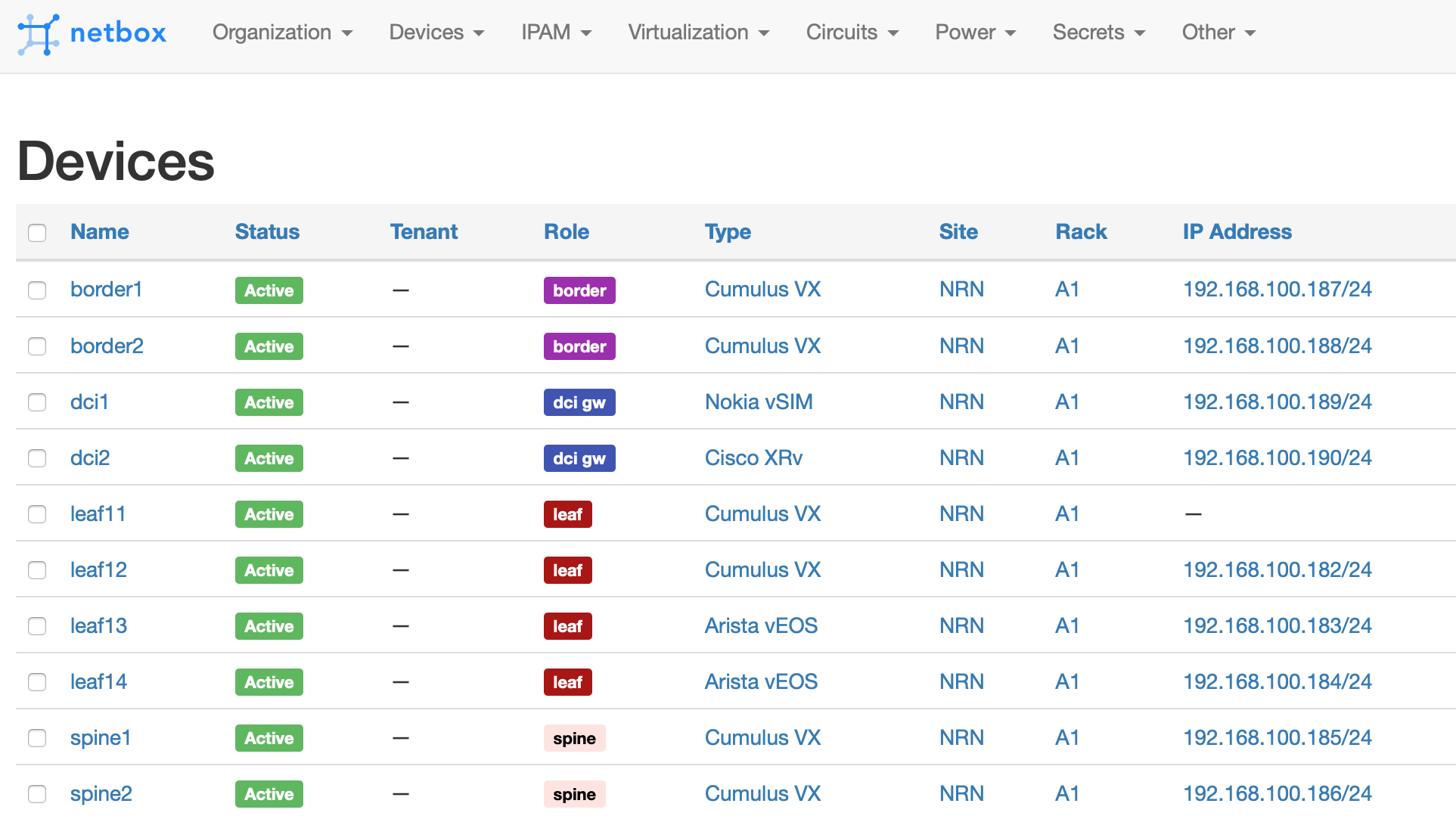Click the Active status badge for spine2
This screenshot has width=1456, height=819.
tap(269, 794)
